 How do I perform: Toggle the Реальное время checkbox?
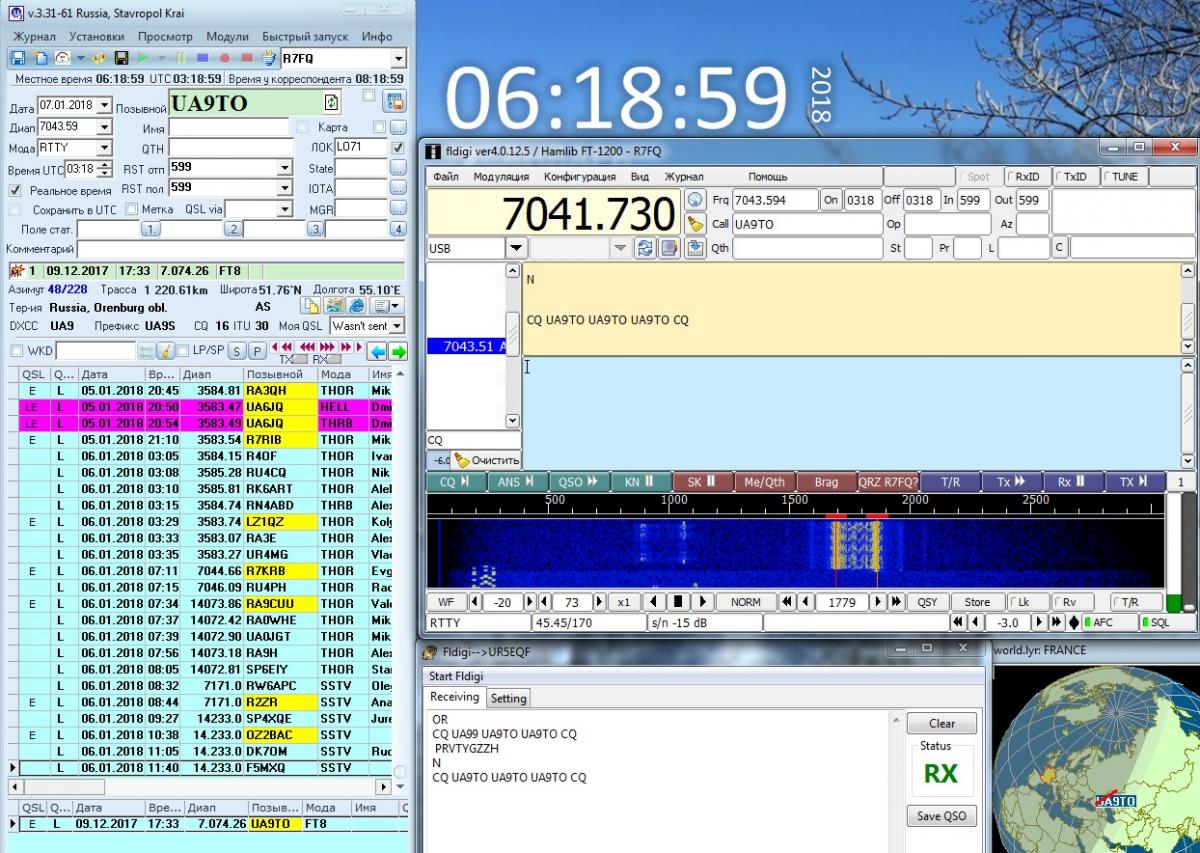click(x=15, y=190)
